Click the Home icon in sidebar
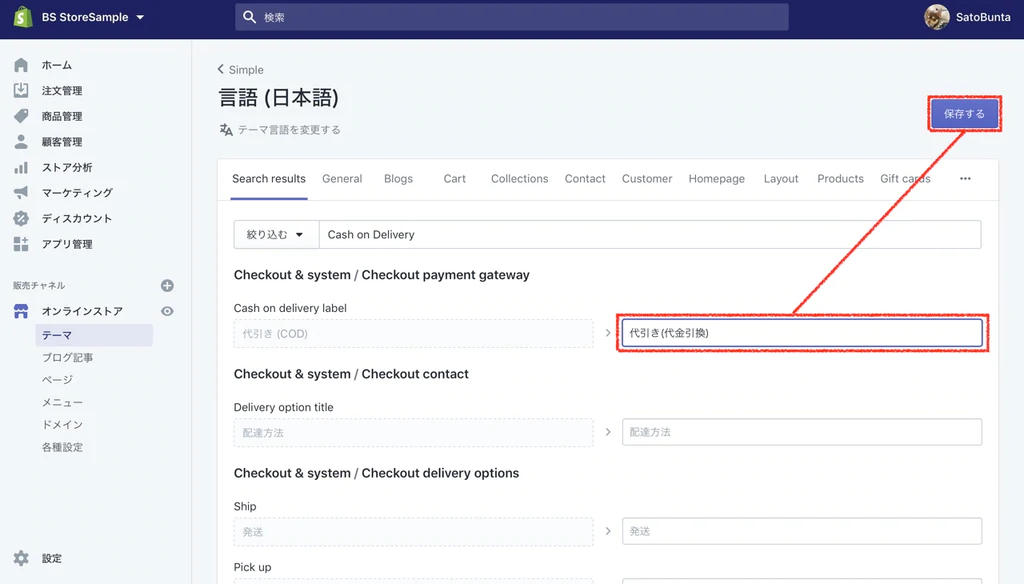The width and height of the screenshot is (1024, 584). (x=21, y=65)
